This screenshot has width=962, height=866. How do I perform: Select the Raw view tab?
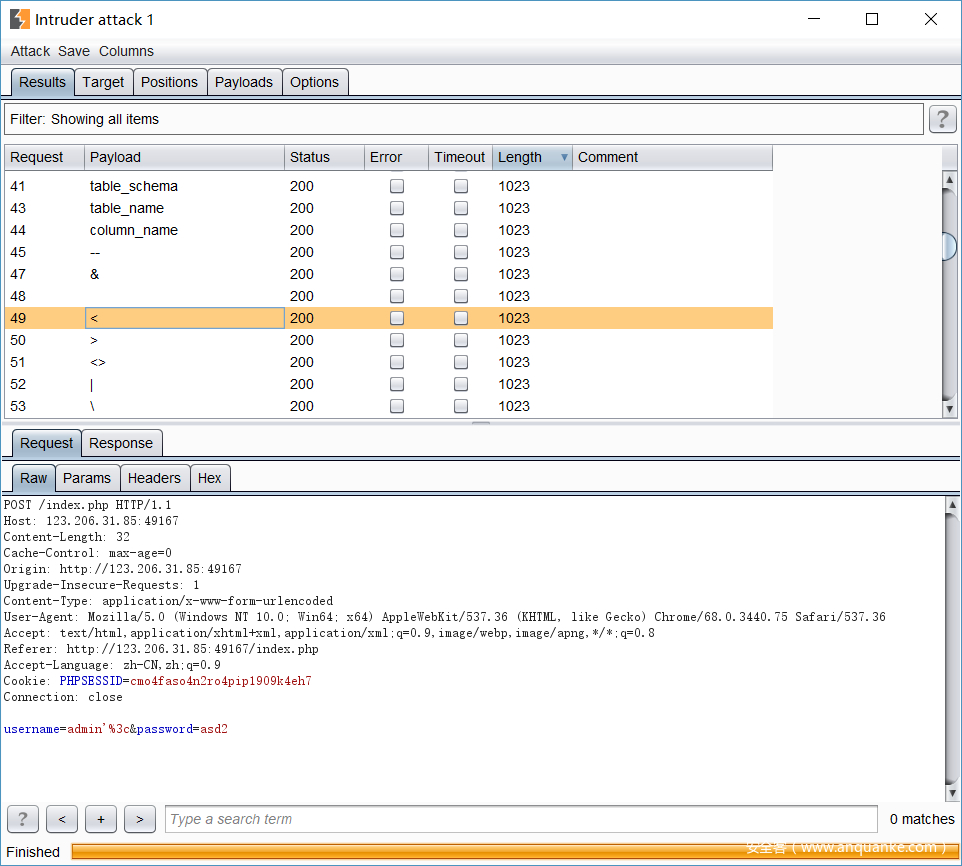(33, 478)
